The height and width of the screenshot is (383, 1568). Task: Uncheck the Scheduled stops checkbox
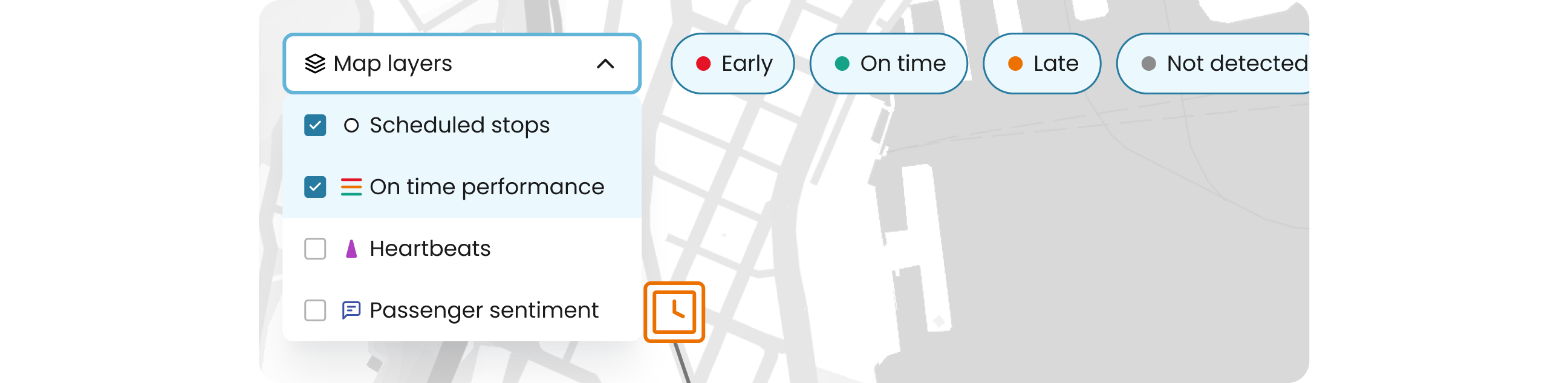click(315, 125)
